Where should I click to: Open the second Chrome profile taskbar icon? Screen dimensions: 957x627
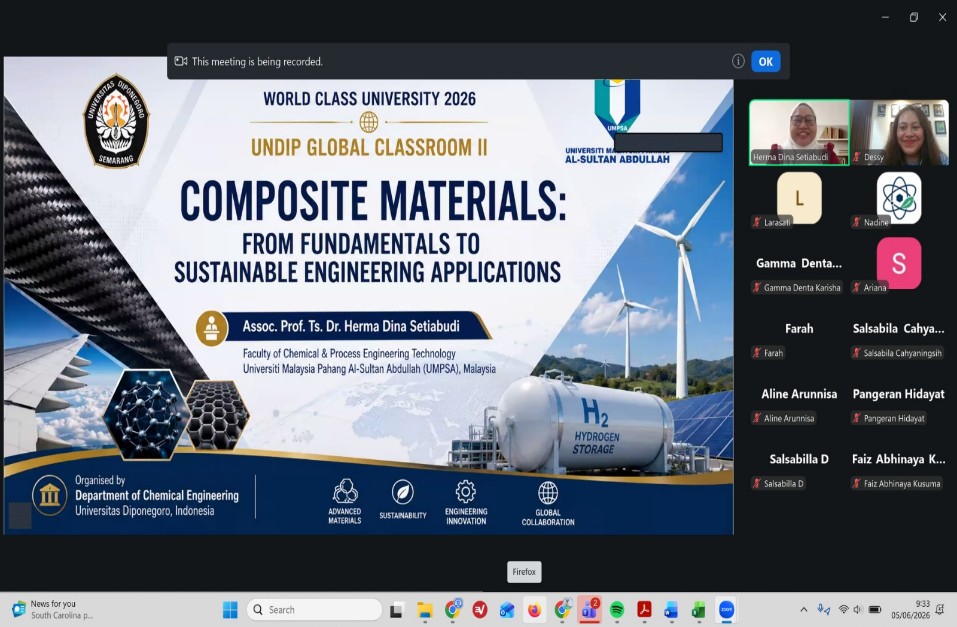coord(562,609)
